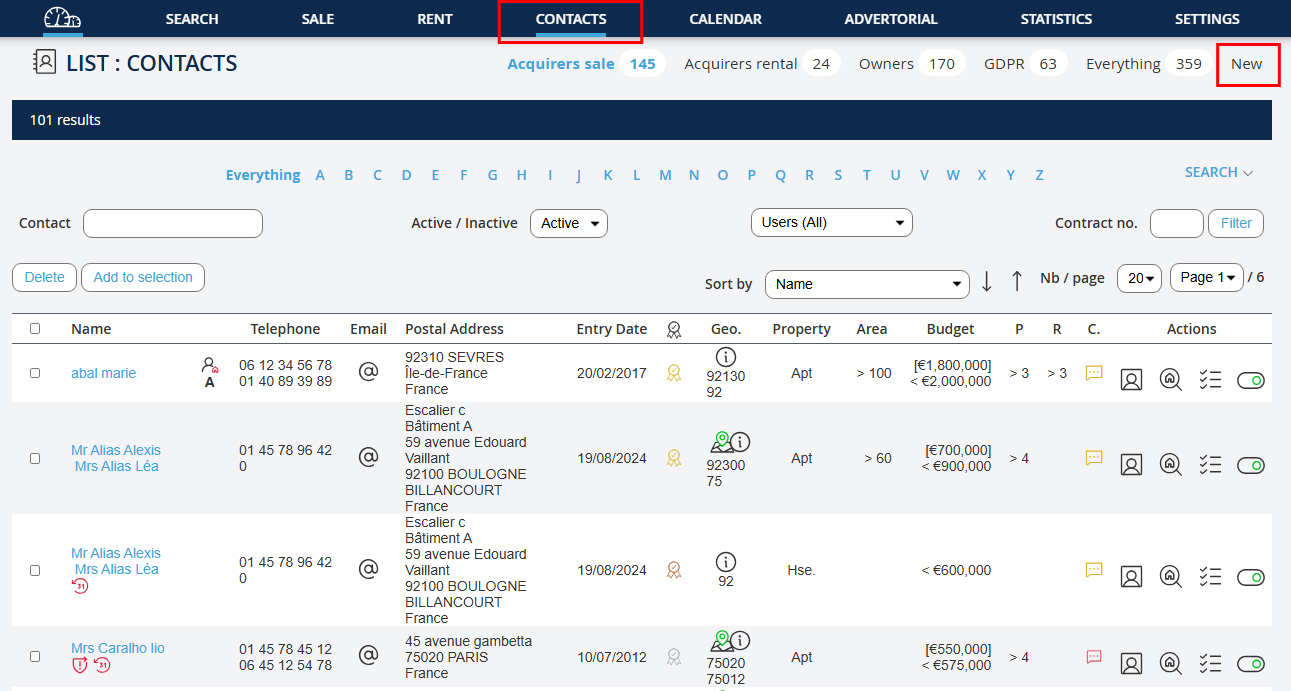
Task: Open yellow comment icon for abal marie
Action: (1094, 373)
